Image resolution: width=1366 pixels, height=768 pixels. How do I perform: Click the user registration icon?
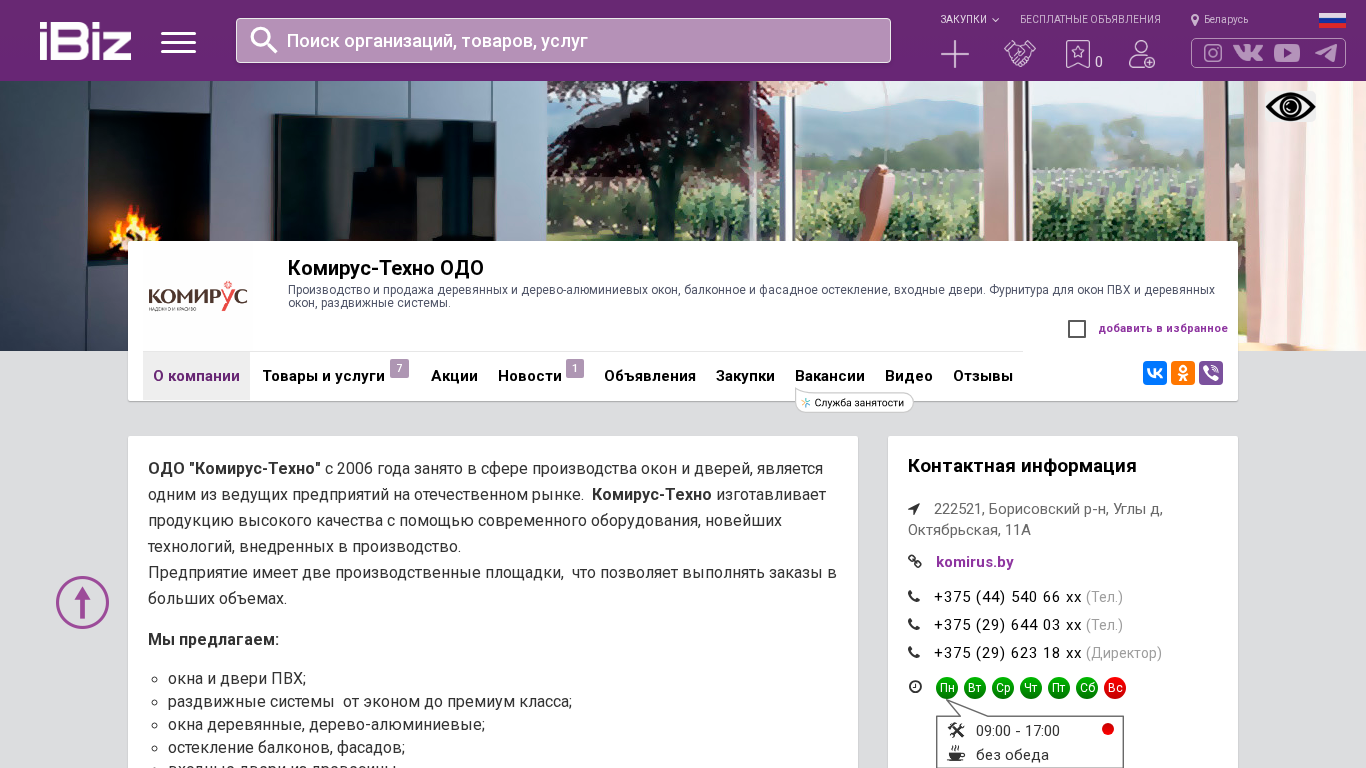pyautogui.click(x=1141, y=54)
